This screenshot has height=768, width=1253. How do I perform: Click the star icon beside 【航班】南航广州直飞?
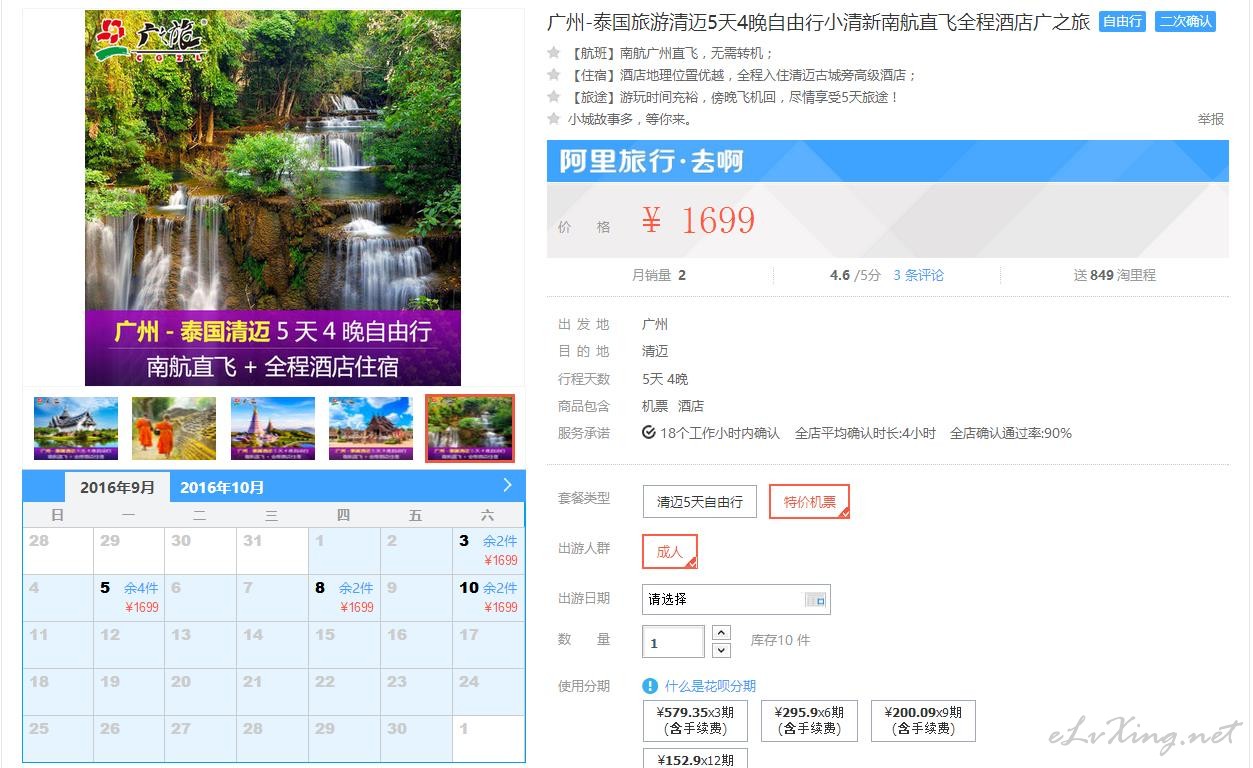click(x=554, y=53)
